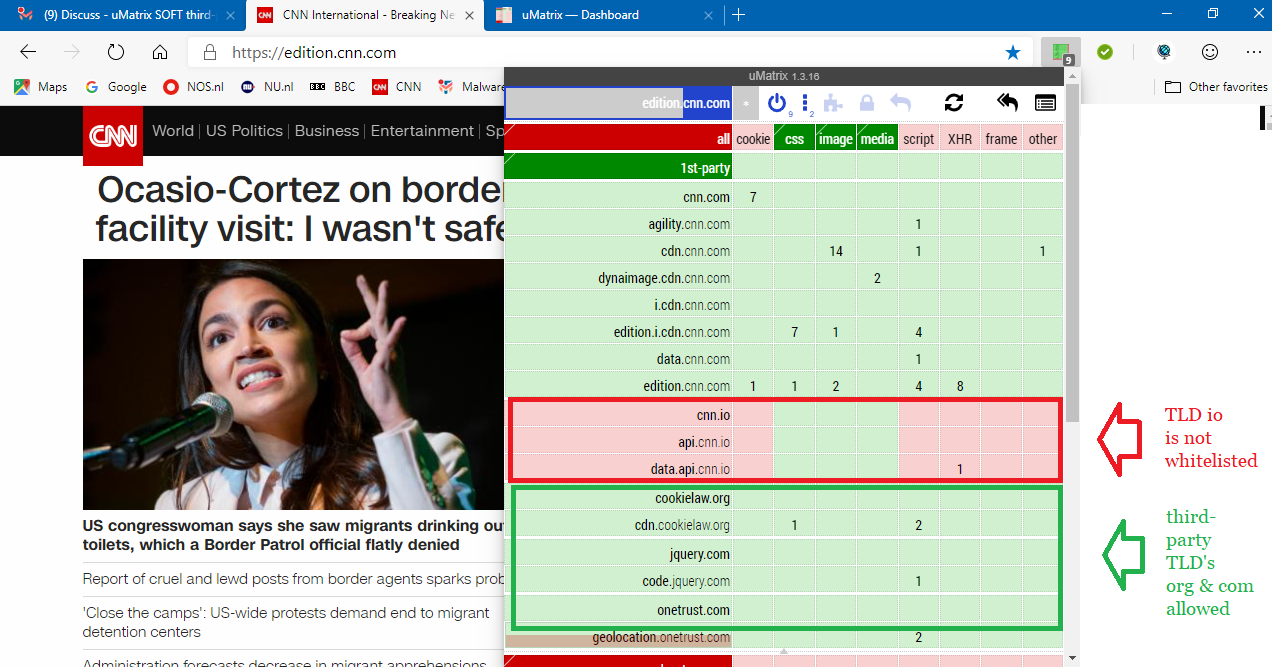Click the uMatrix power toggle icon
The height and width of the screenshot is (667, 1272).
point(777,102)
